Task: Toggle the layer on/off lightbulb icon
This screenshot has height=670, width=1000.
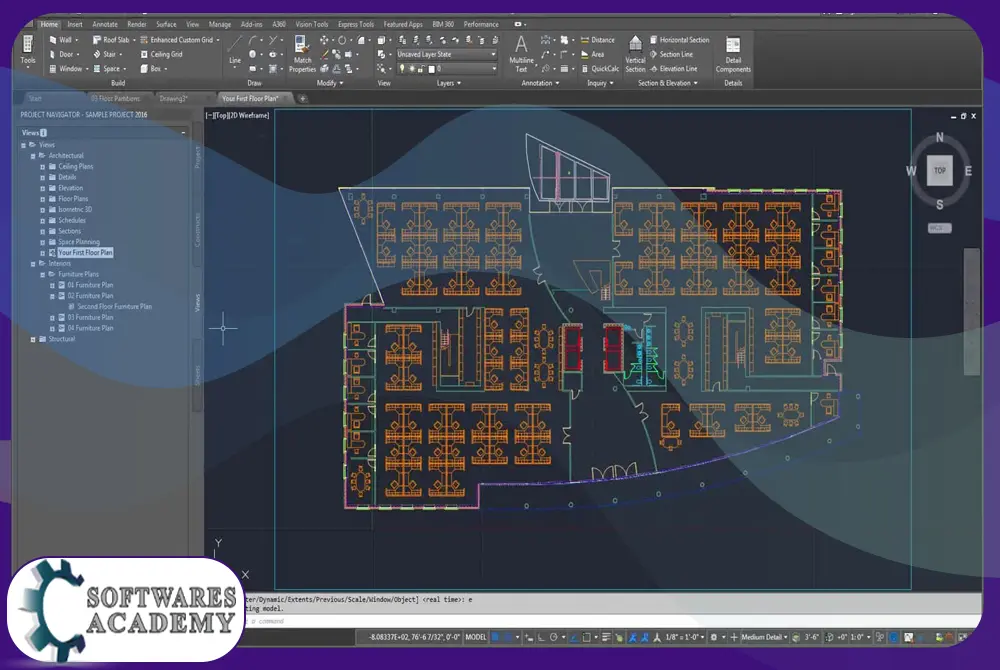Action: click(x=402, y=69)
